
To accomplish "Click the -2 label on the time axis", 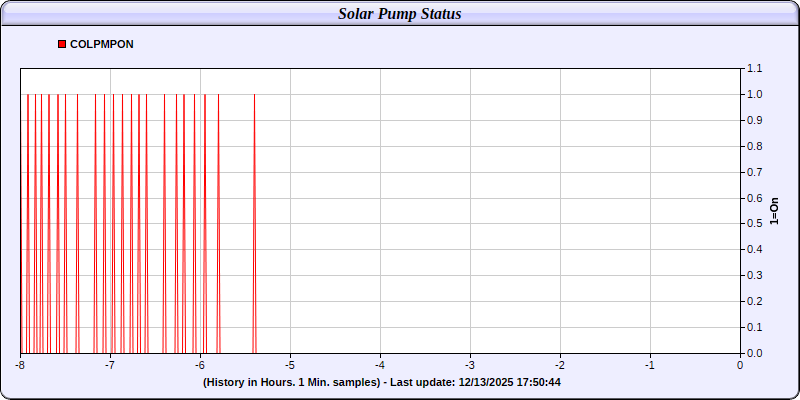I will point(559,366).
